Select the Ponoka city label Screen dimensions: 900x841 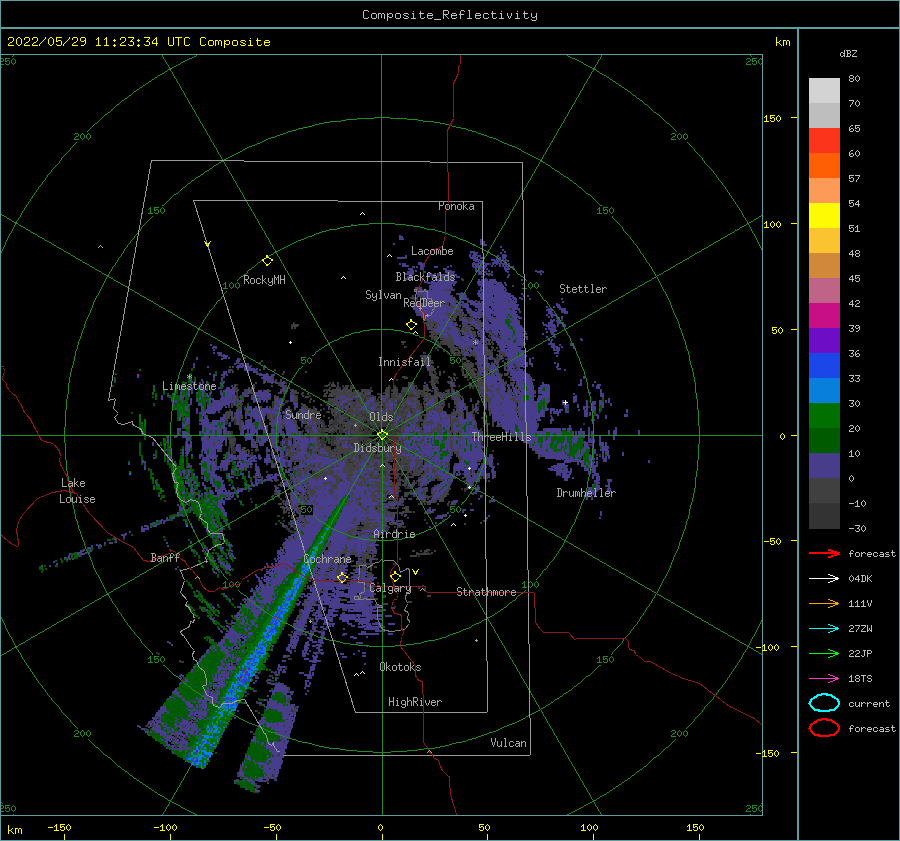coord(456,206)
